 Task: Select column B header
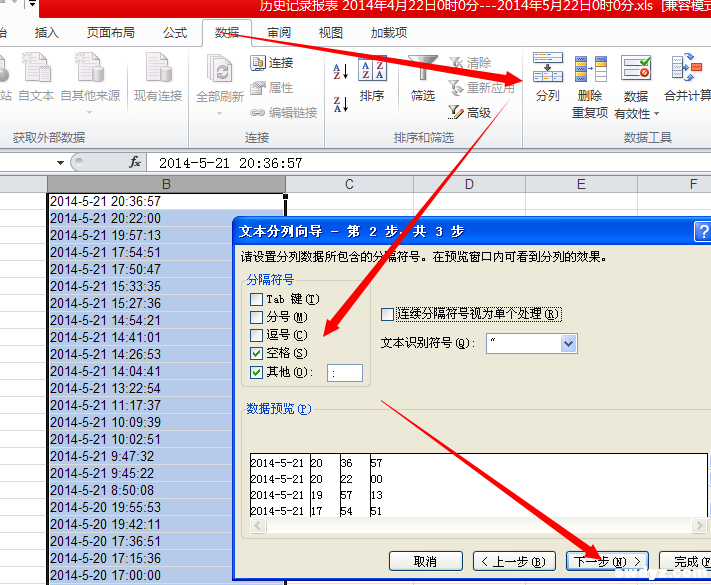coord(166,185)
